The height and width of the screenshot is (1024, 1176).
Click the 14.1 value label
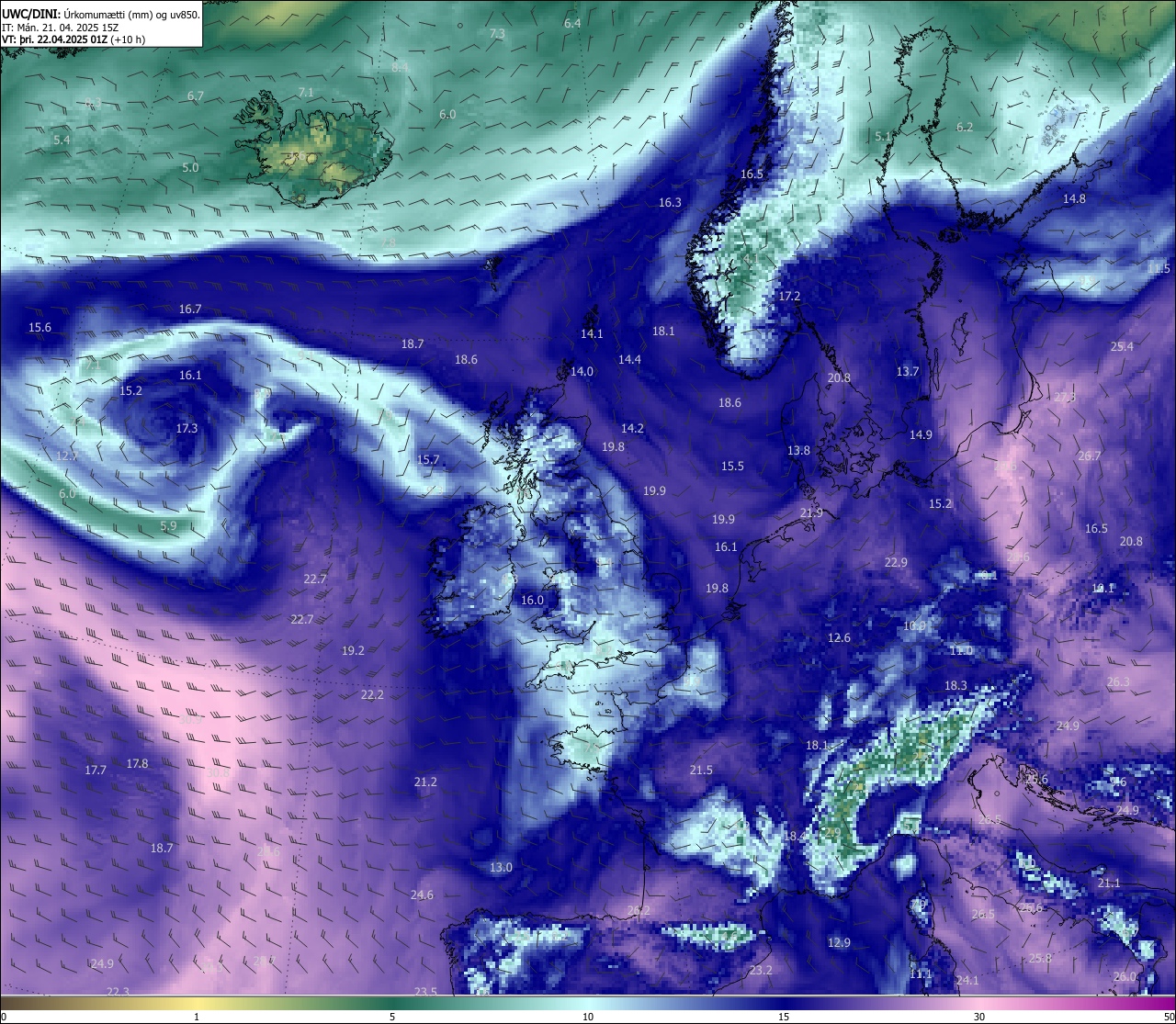pos(592,333)
